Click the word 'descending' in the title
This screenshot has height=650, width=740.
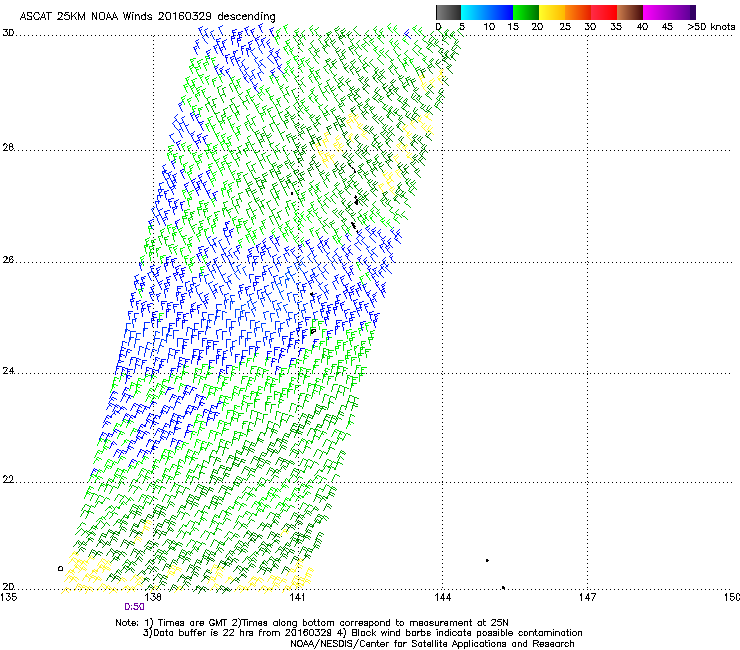pyautogui.click(x=246, y=17)
